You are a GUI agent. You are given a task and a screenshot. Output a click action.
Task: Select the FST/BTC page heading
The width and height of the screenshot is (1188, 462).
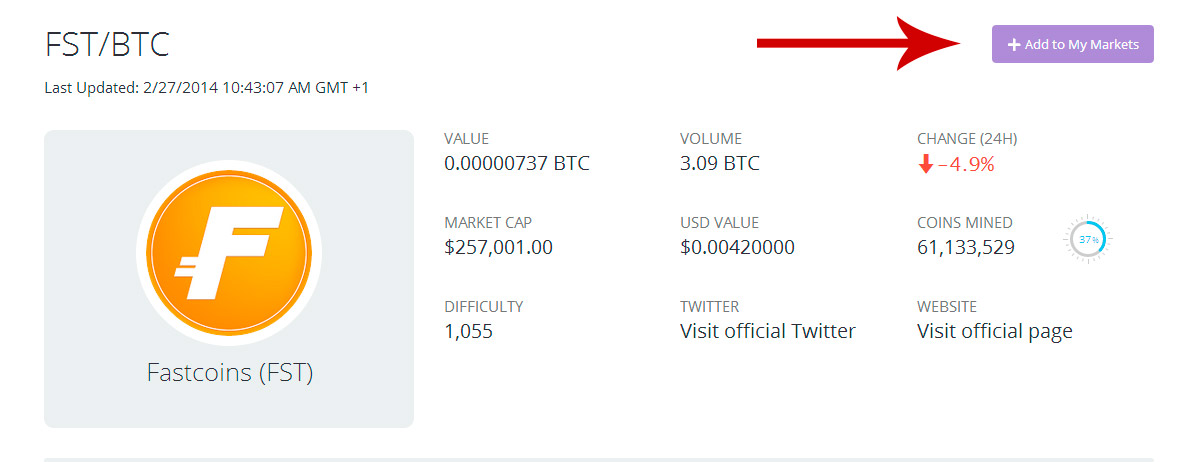(x=107, y=45)
